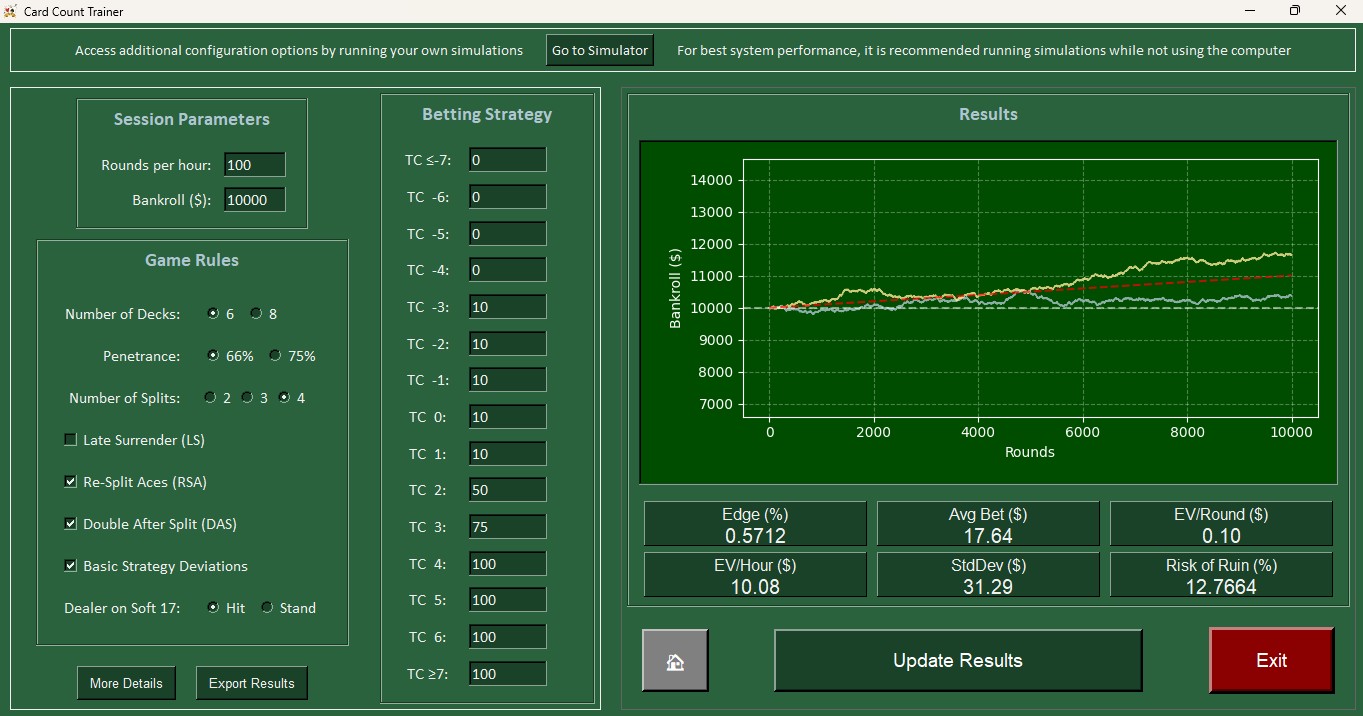Click the More Details button
Viewport: 1363px width, 716px height.
pos(126,683)
